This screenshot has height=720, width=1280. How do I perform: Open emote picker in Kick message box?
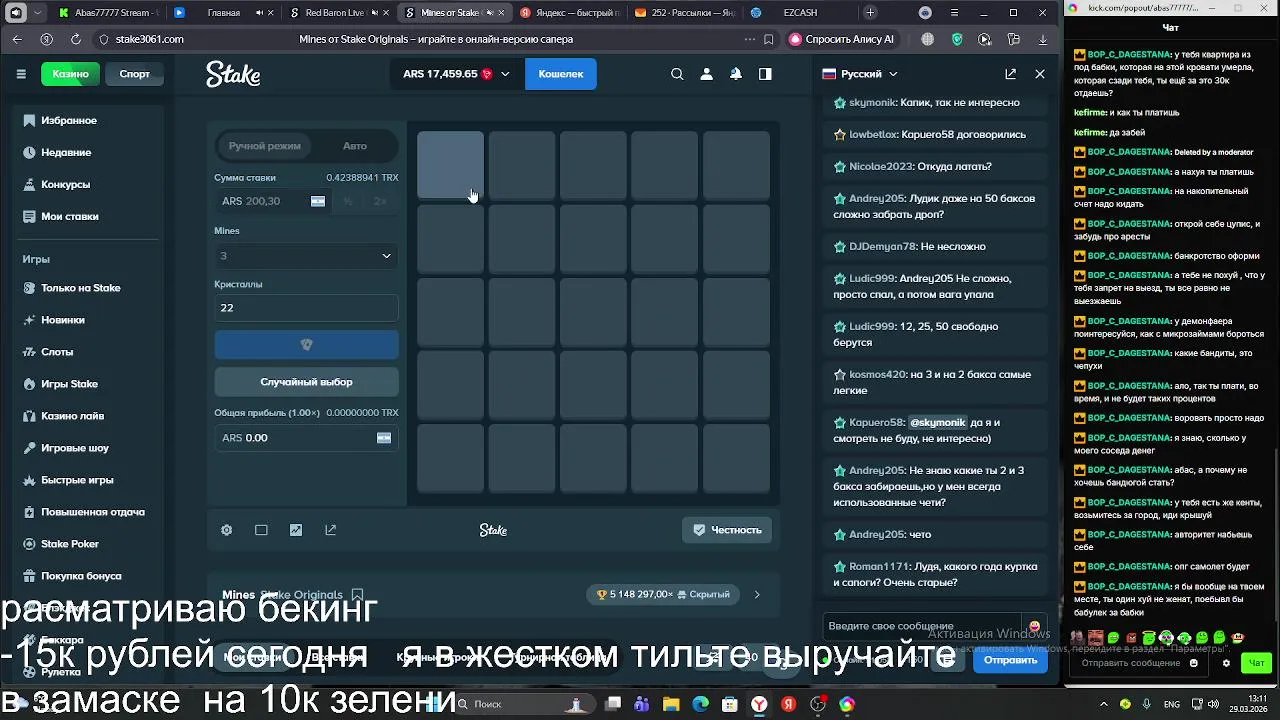(1195, 663)
